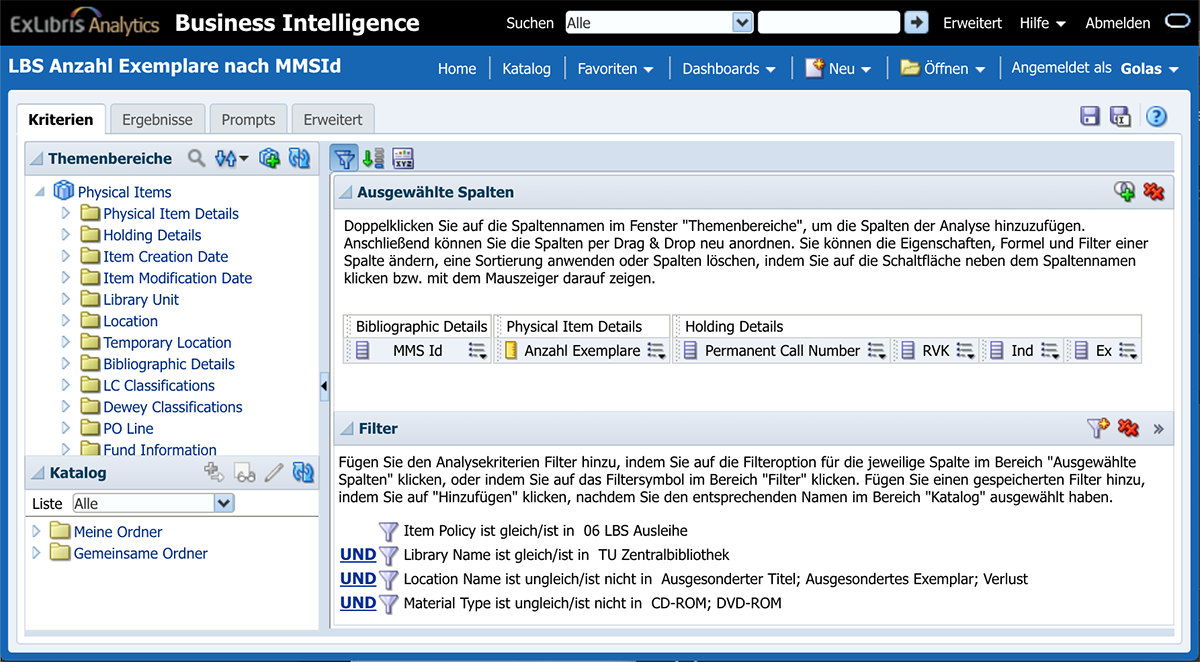The width and height of the screenshot is (1200, 662).
Task: Expand the Meine Ordner folder
Action: pyautogui.click(x=38, y=531)
